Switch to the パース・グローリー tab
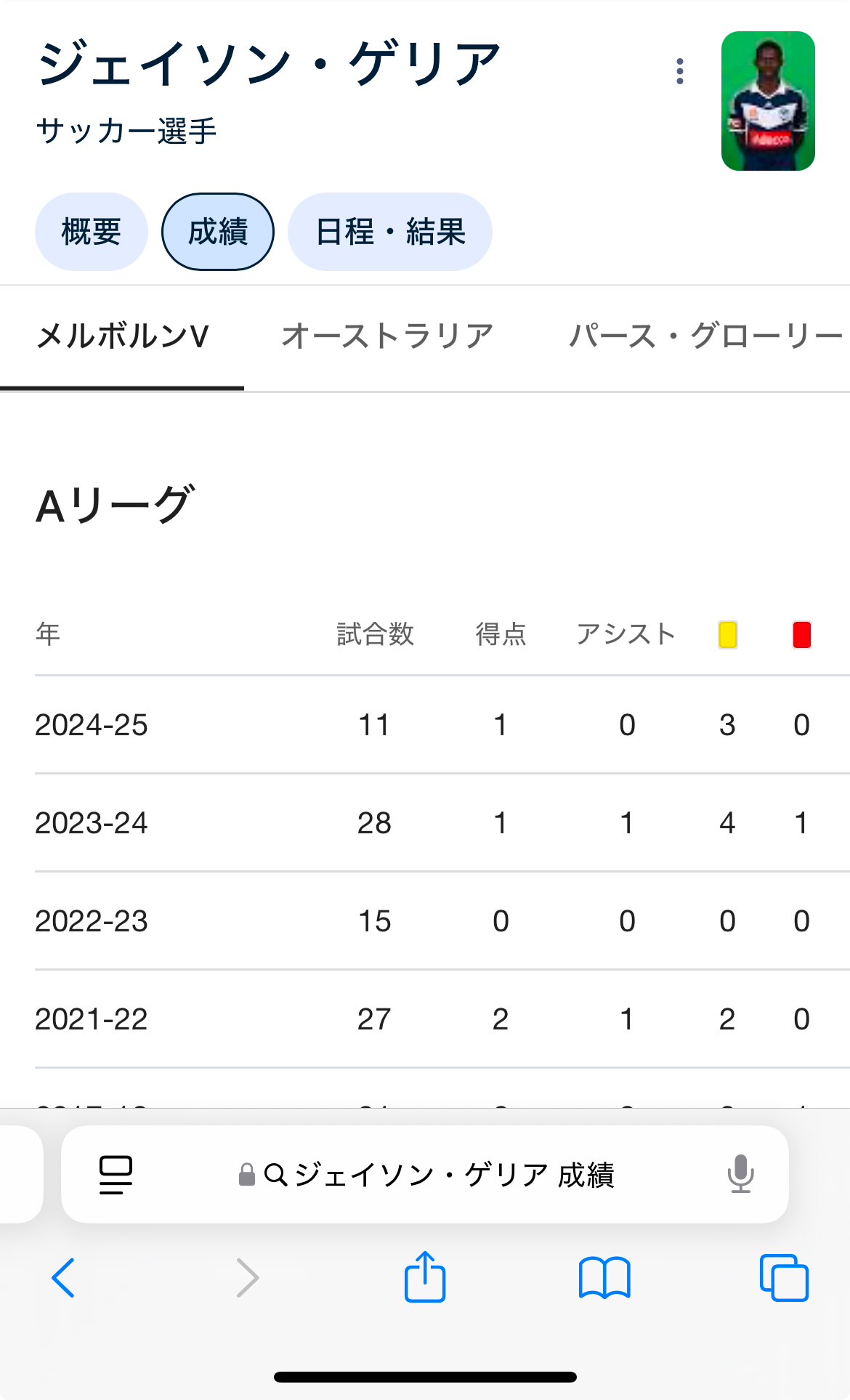This screenshot has height=1400, width=850. [x=705, y=336]
